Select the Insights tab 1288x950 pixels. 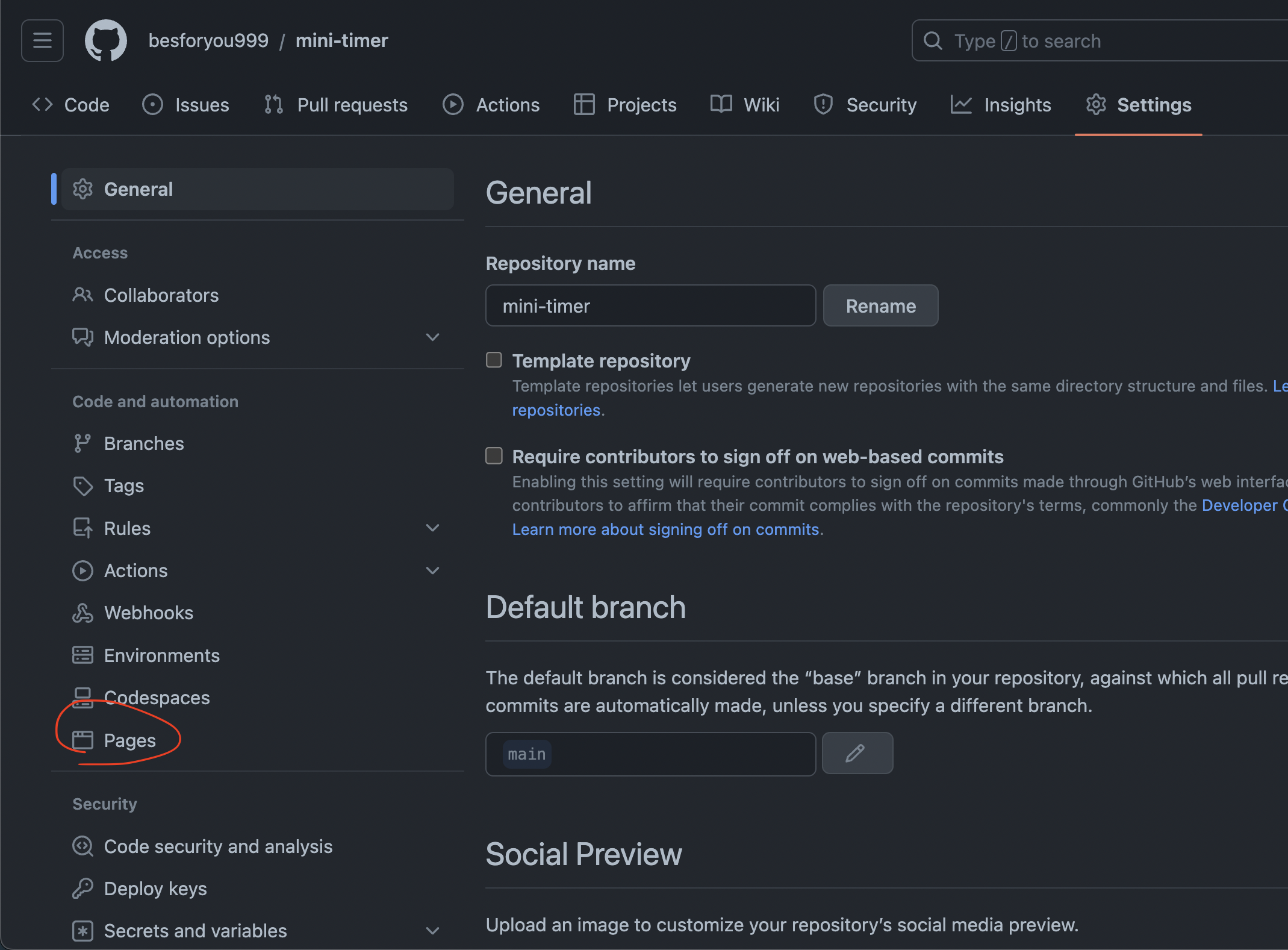point(1001,105)
